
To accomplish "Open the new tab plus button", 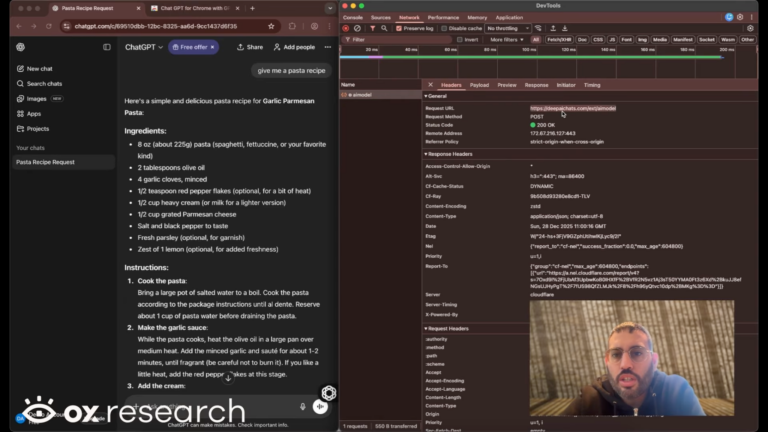I will (252, 8).
